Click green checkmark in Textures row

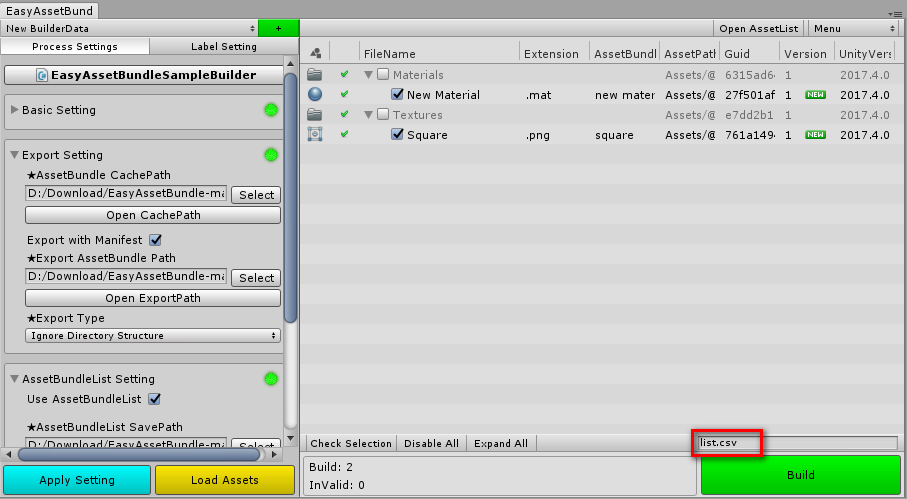(344, 114)
